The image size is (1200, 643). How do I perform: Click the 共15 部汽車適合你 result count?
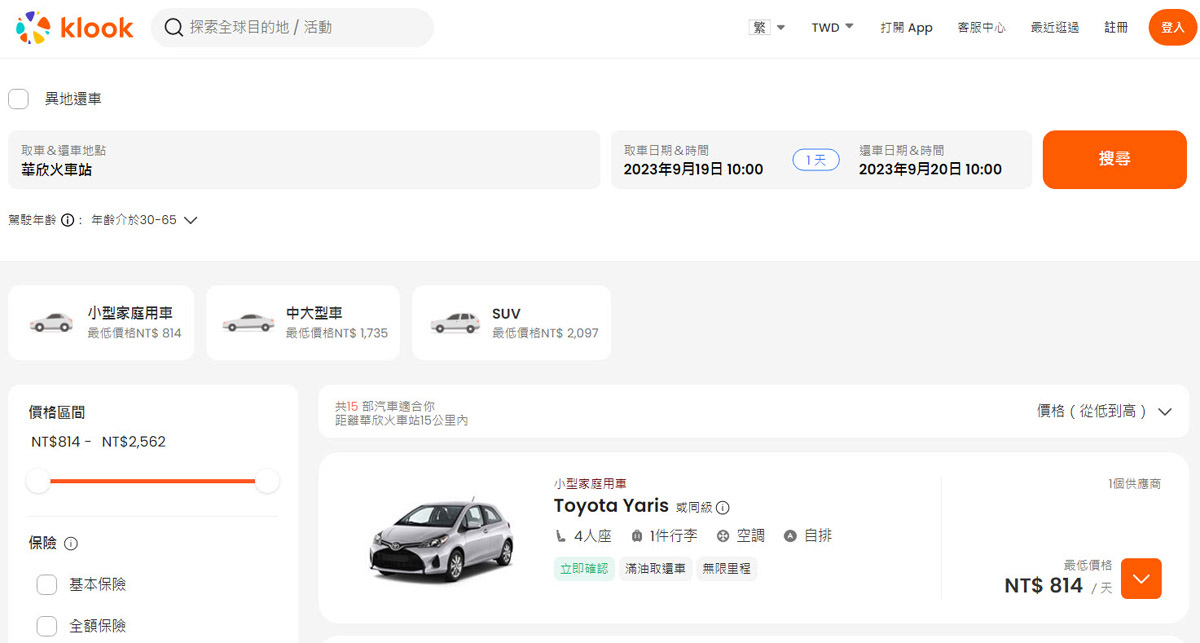coord(385,406)
